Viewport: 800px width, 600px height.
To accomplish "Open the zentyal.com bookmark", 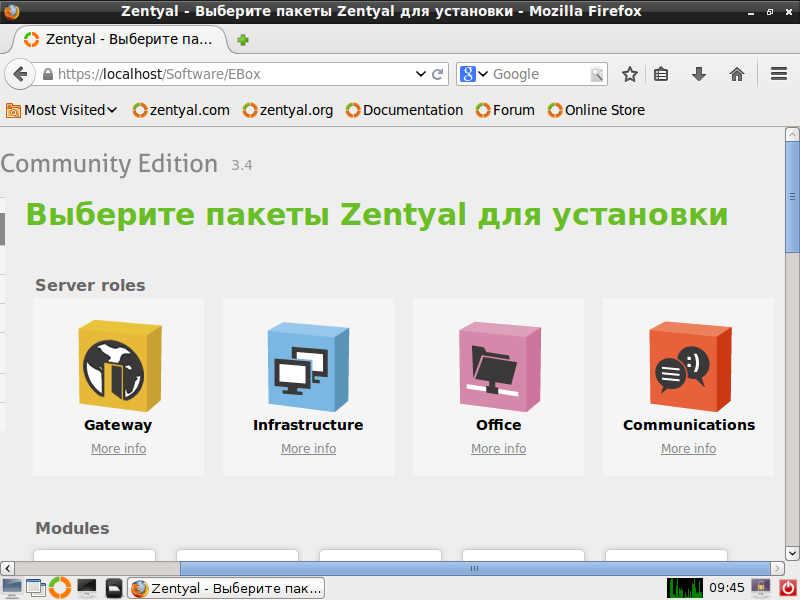I will coord(181,110).
